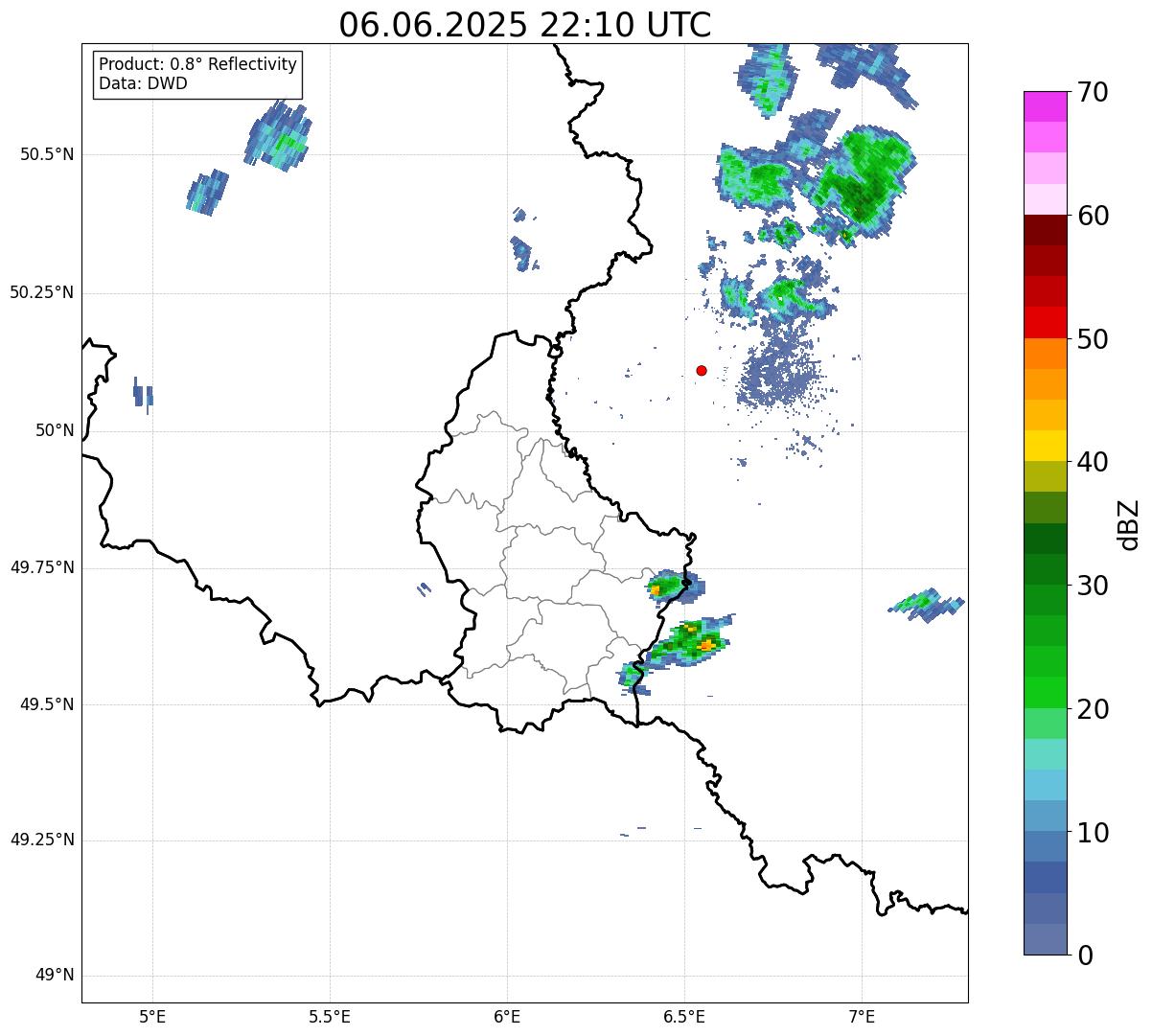The width and height of the screenshot is (1152, 1036).
Task: Click the 7°E longitude label
Action: [862, 1016]
